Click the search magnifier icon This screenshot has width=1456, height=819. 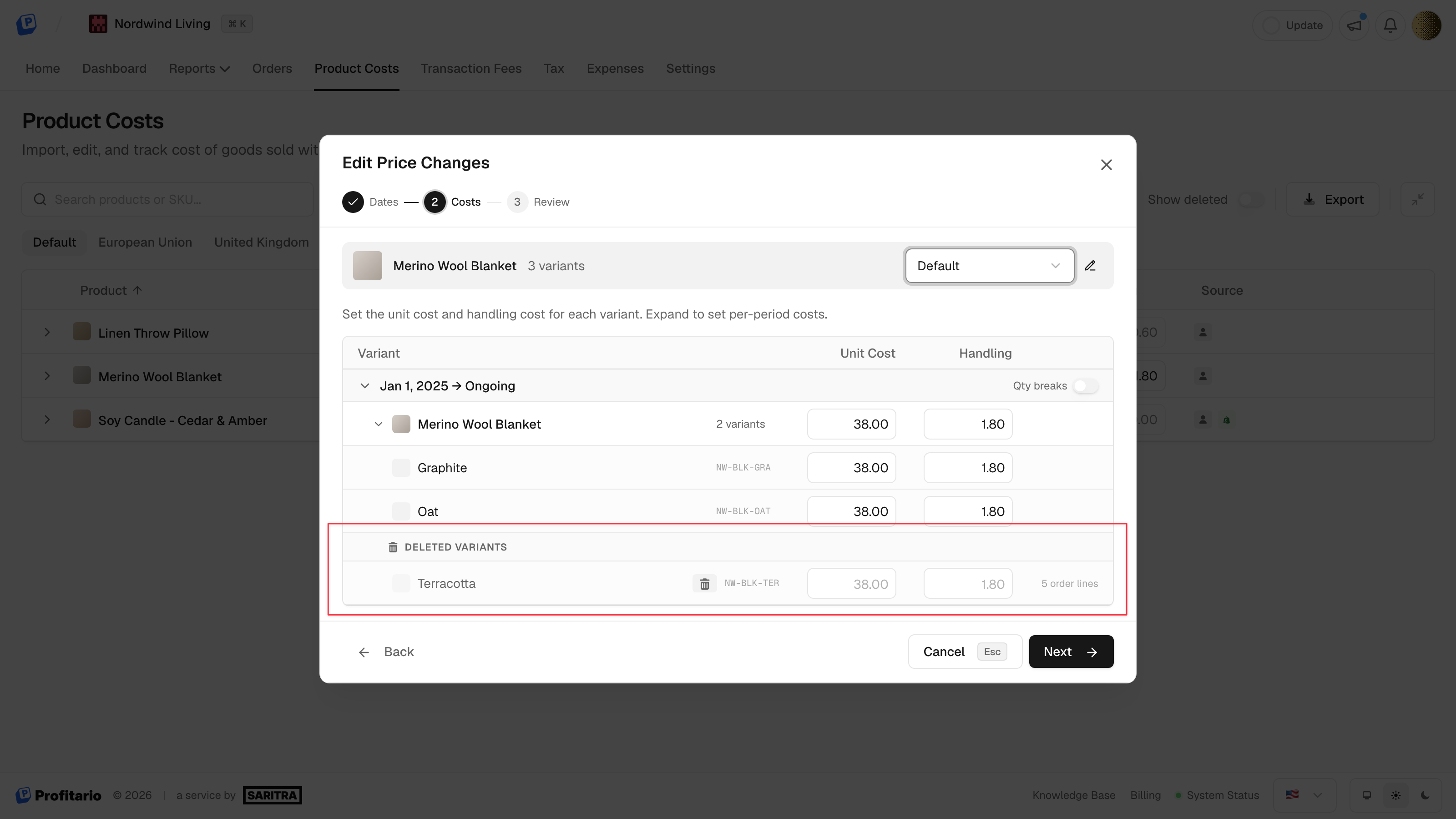(x=40, y=200)
